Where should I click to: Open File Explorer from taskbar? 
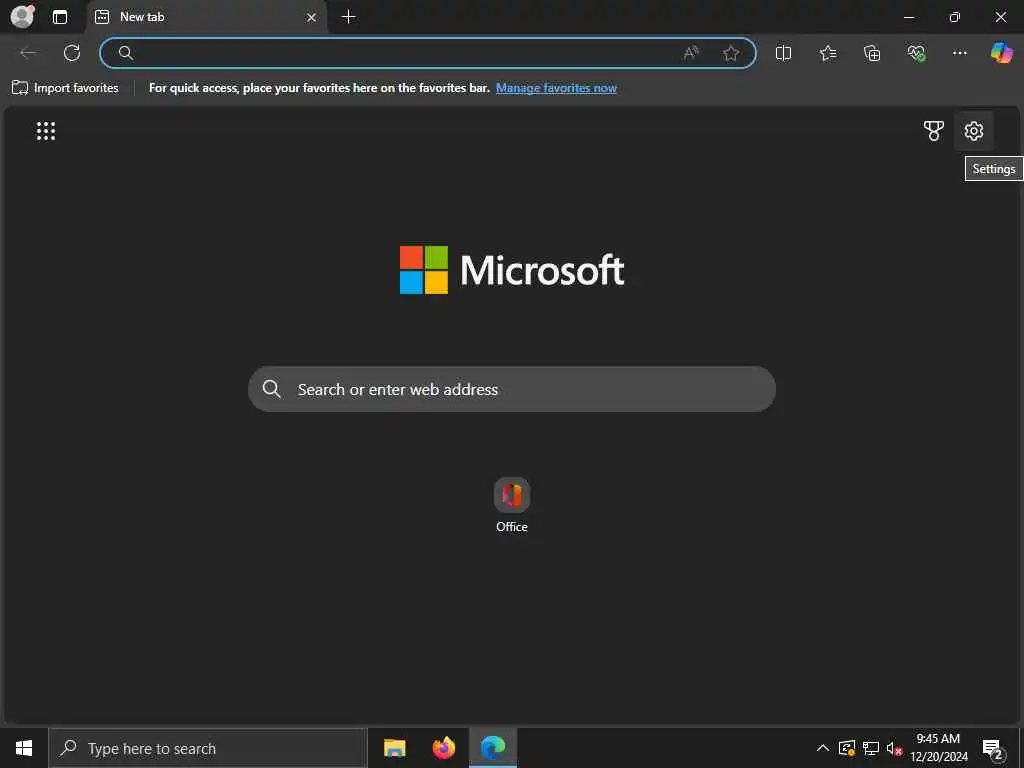tap(394, 748)
